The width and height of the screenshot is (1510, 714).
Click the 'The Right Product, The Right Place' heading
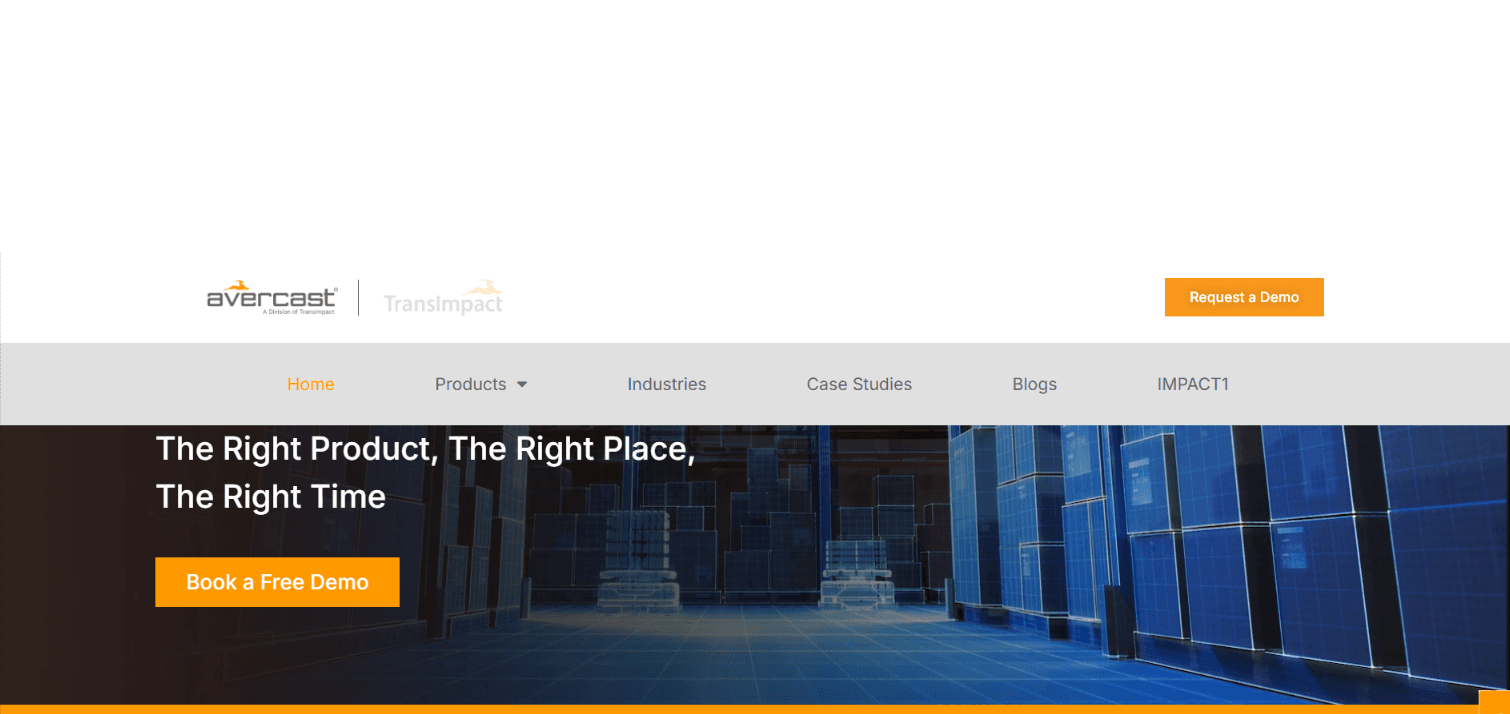(x=425, y=449)
